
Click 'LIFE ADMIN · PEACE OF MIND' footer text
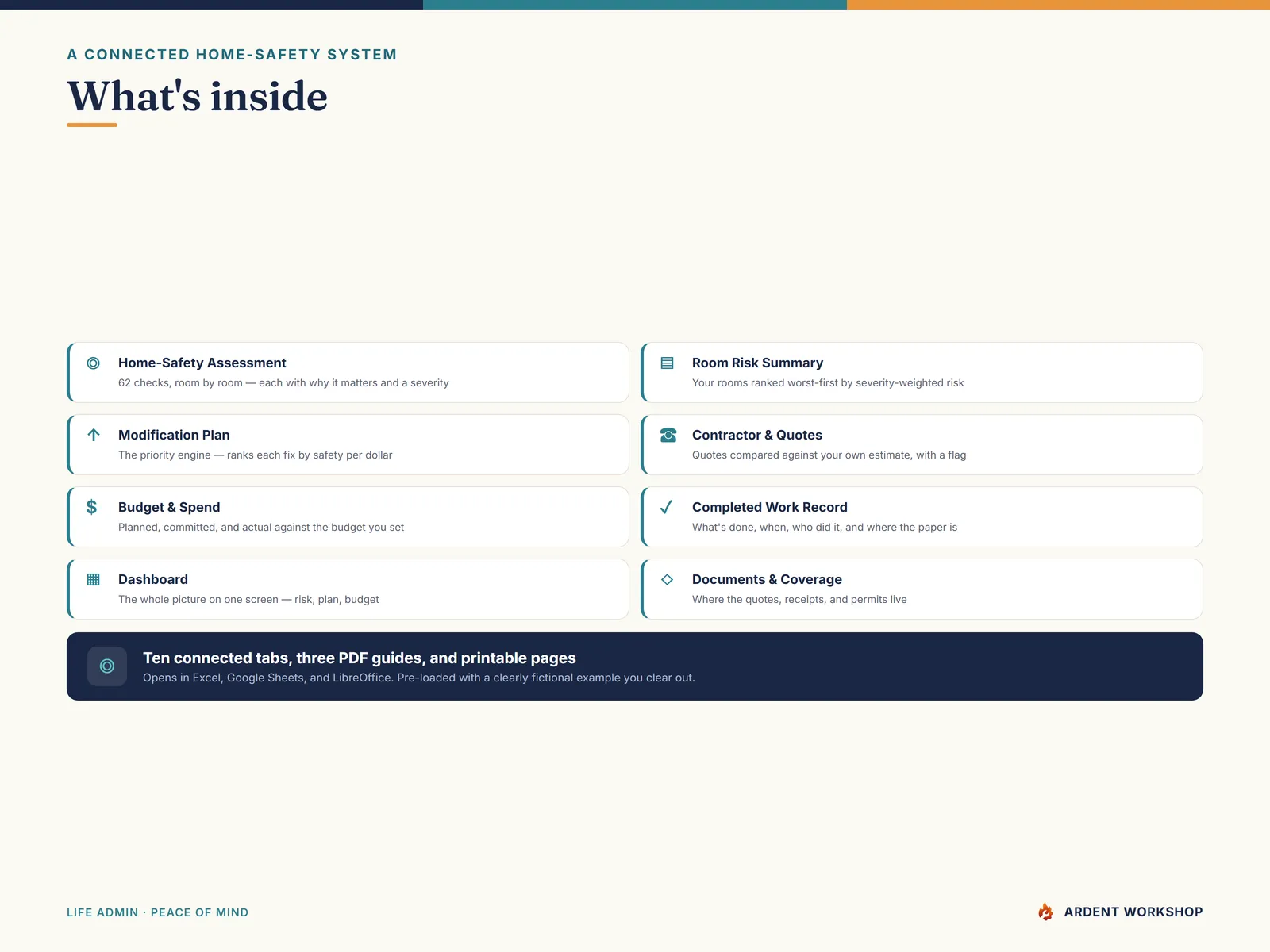tap(157, 912)
